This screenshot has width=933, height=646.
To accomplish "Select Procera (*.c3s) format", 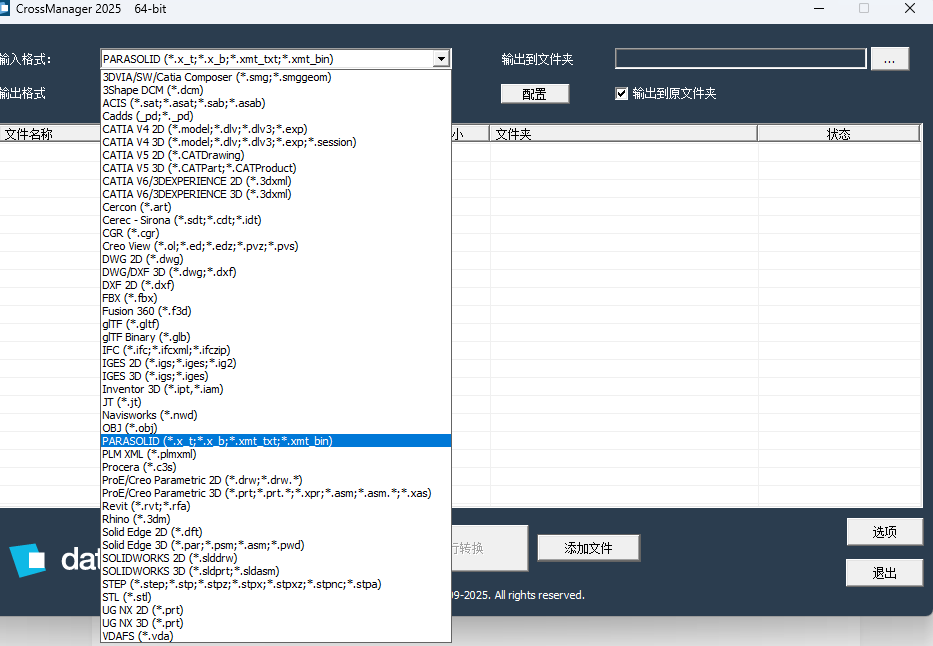I will point(276,468).
